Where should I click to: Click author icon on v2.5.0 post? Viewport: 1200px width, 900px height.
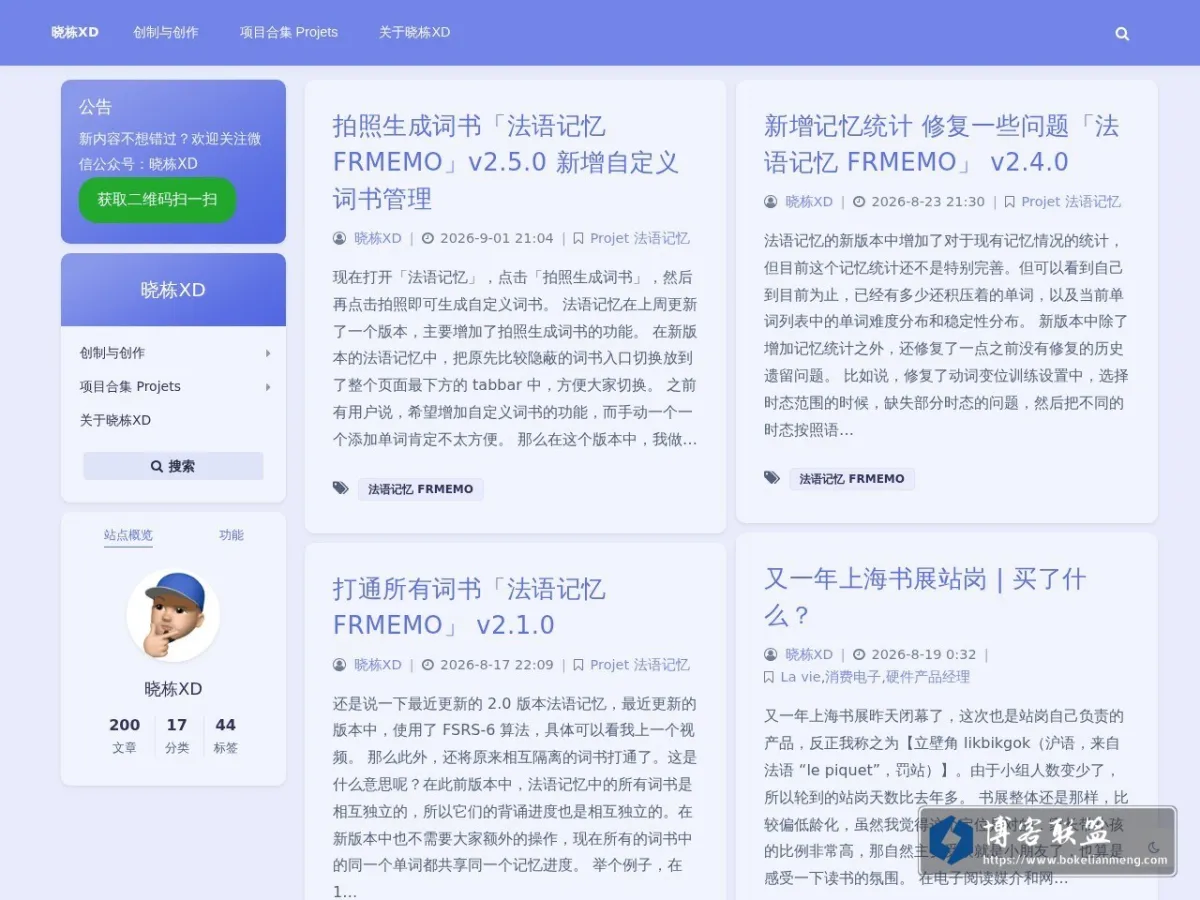click(x=340, y=238)
